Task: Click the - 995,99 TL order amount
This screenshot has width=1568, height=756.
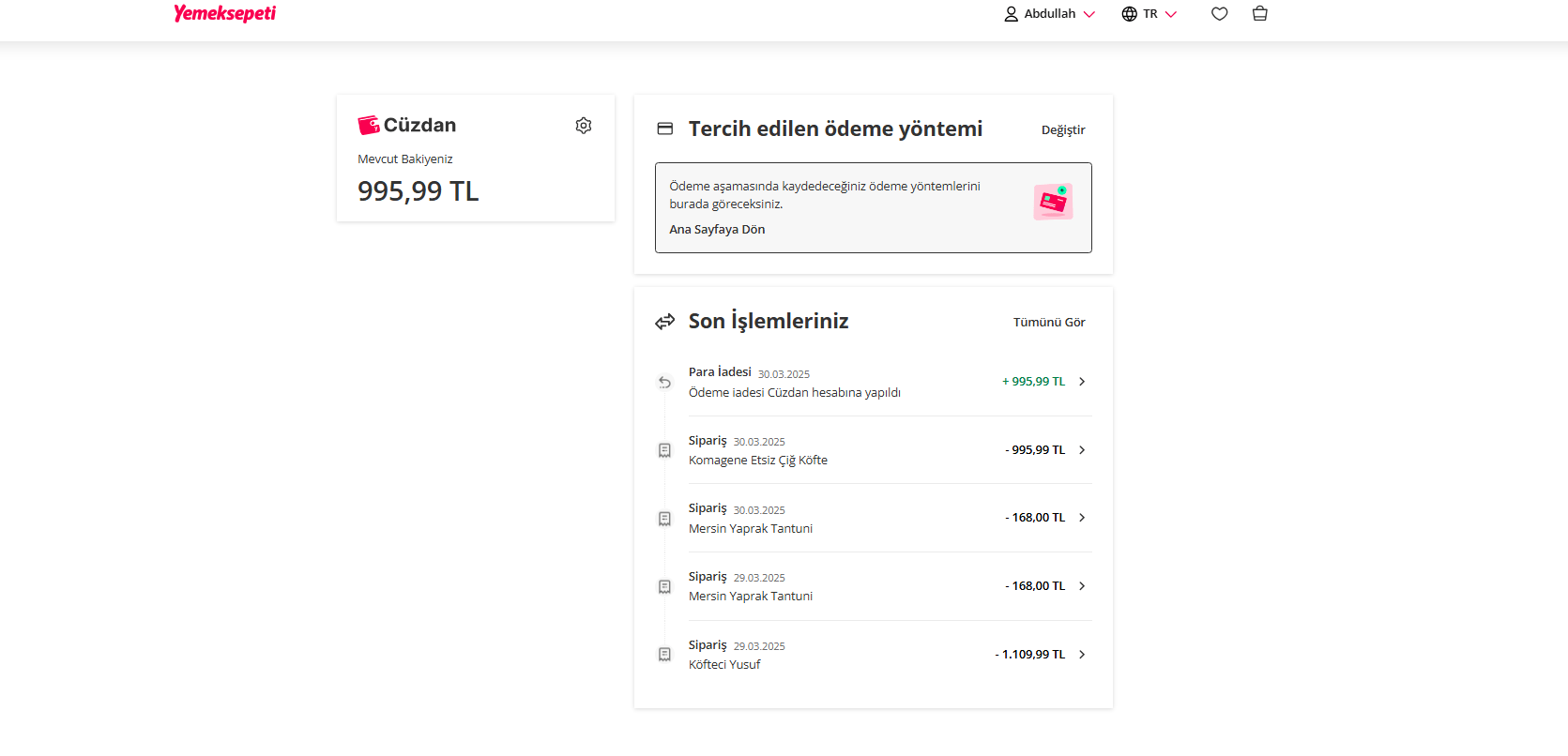Action: (1035, 450)
